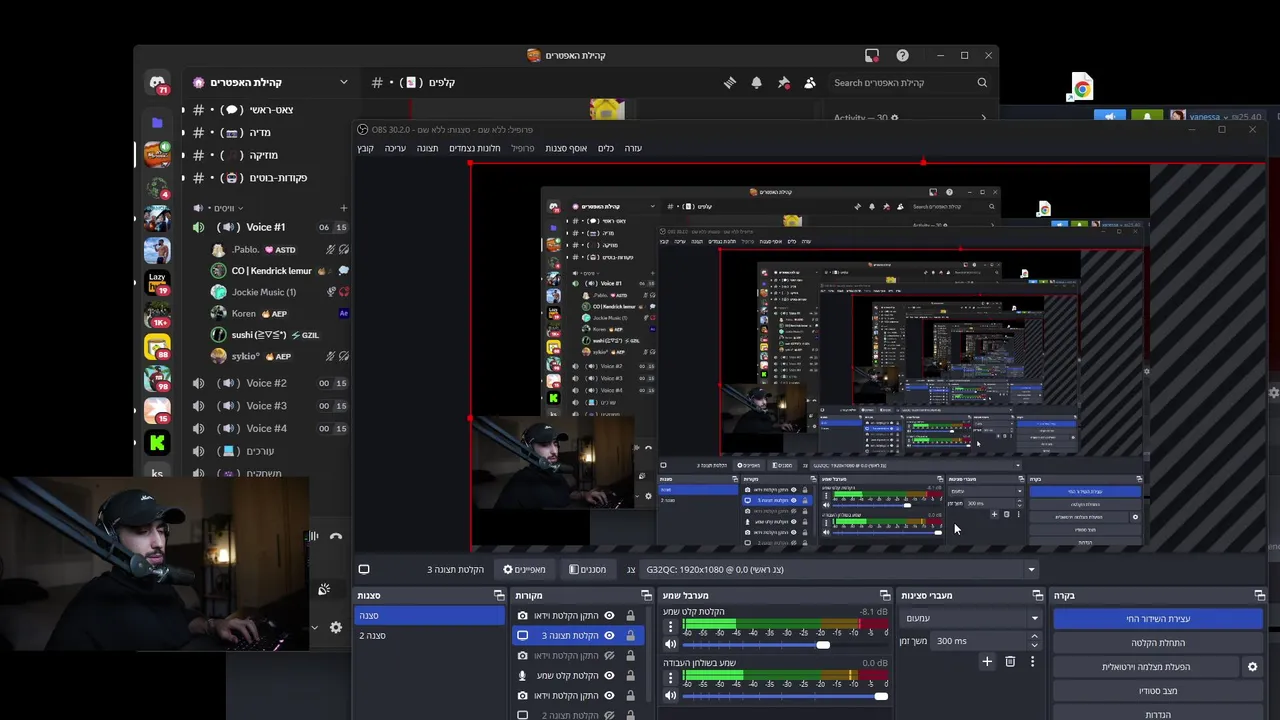Pop out the מעברי סצינות dock

pyautogui.click(x=1037, y=596)
